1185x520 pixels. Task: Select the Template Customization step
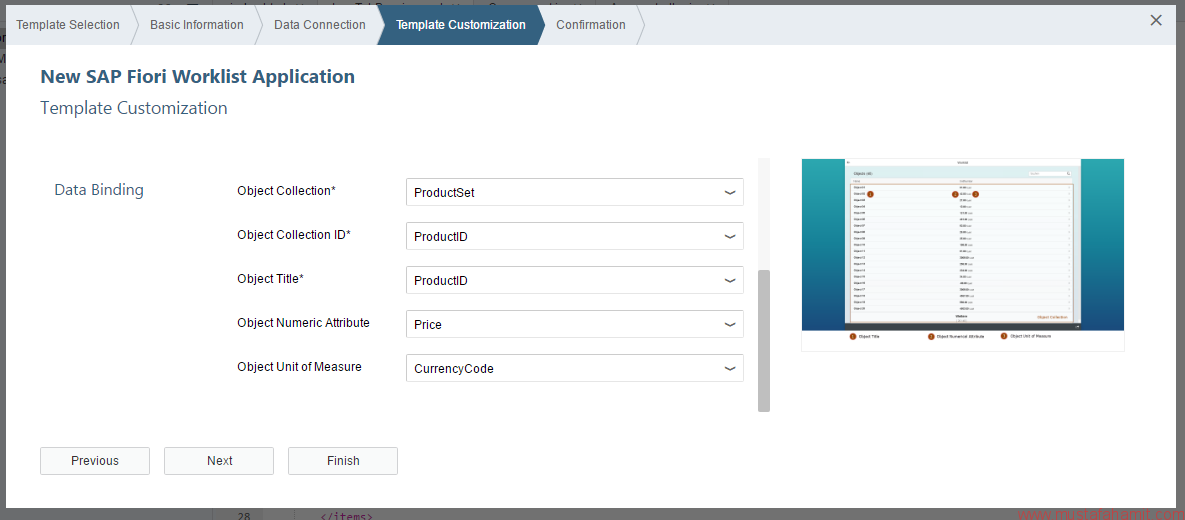461,25
